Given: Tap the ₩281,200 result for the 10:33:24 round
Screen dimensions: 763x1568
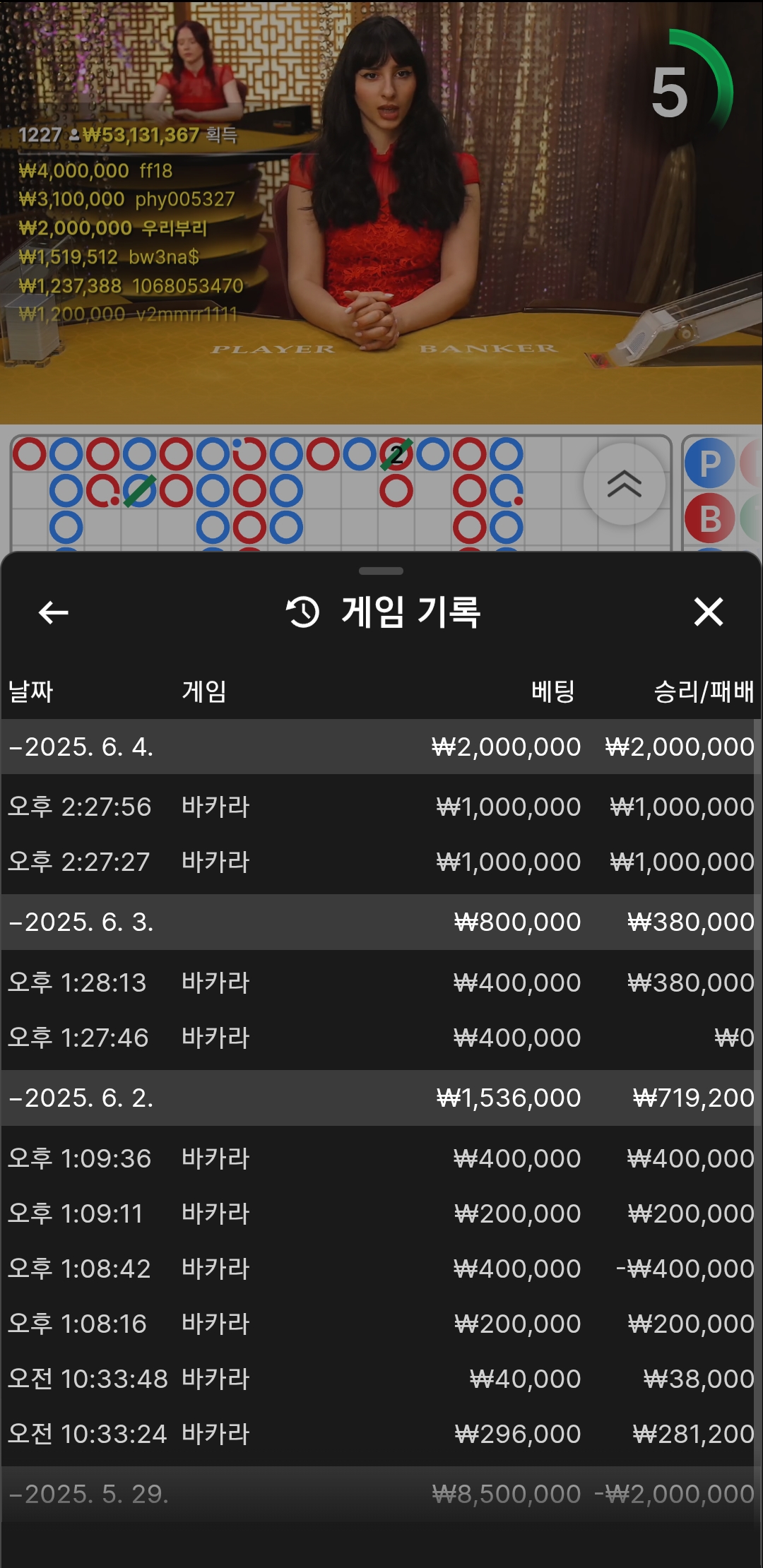Looking at the screenshot, I should [693, 1434].
